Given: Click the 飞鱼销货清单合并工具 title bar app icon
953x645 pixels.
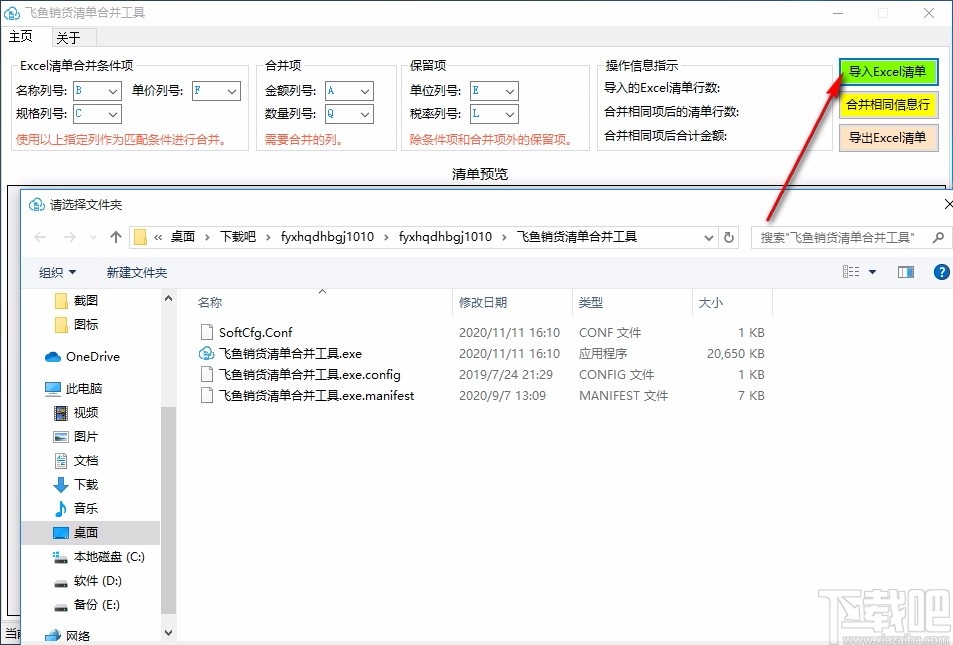Looking at the screenshot, I should tap(13, 12).
